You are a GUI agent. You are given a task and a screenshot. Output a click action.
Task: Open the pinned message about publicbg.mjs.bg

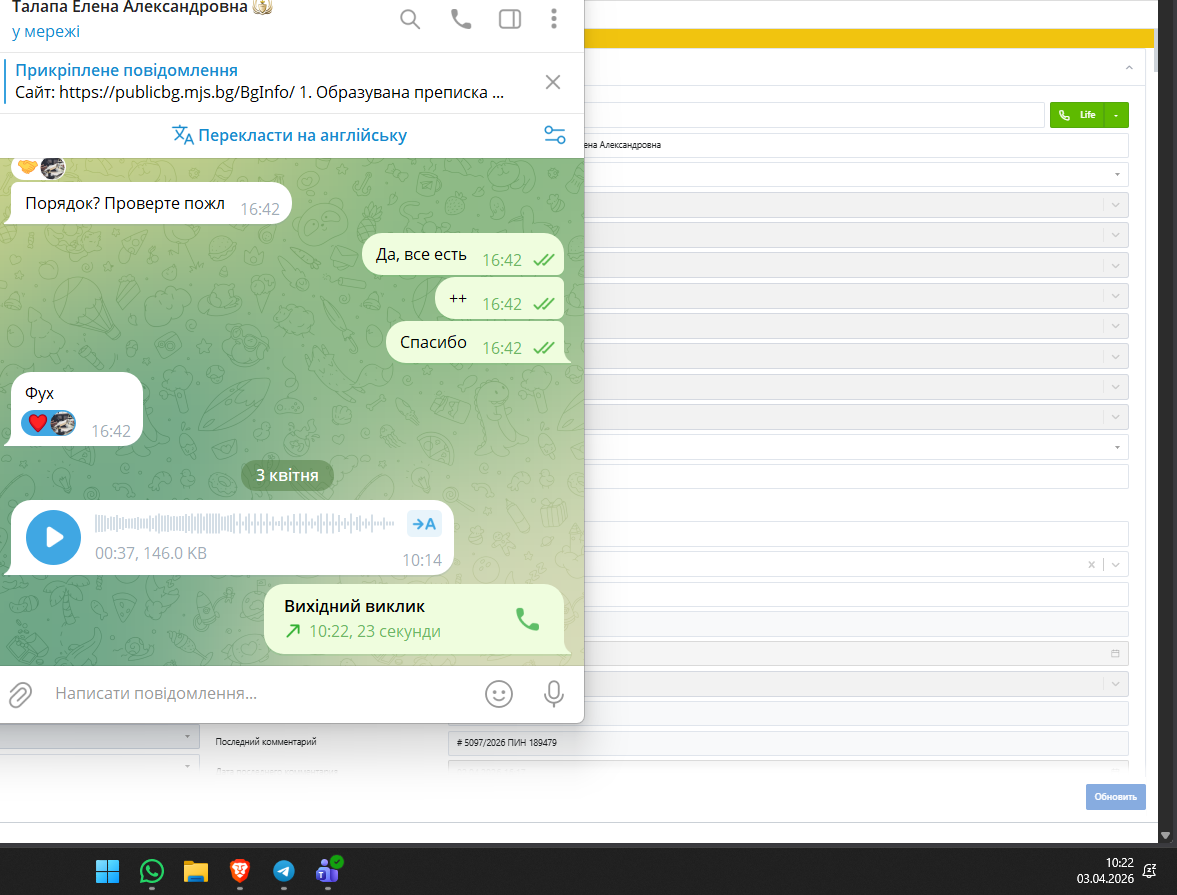click(260, 81)
